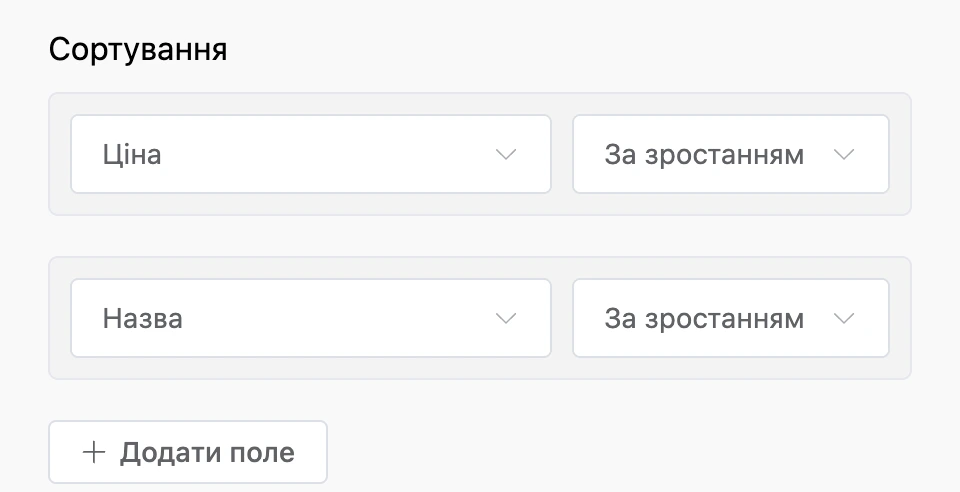
Task: Click chevron of За зростанням beside Назва
Action: pos(844,318)
